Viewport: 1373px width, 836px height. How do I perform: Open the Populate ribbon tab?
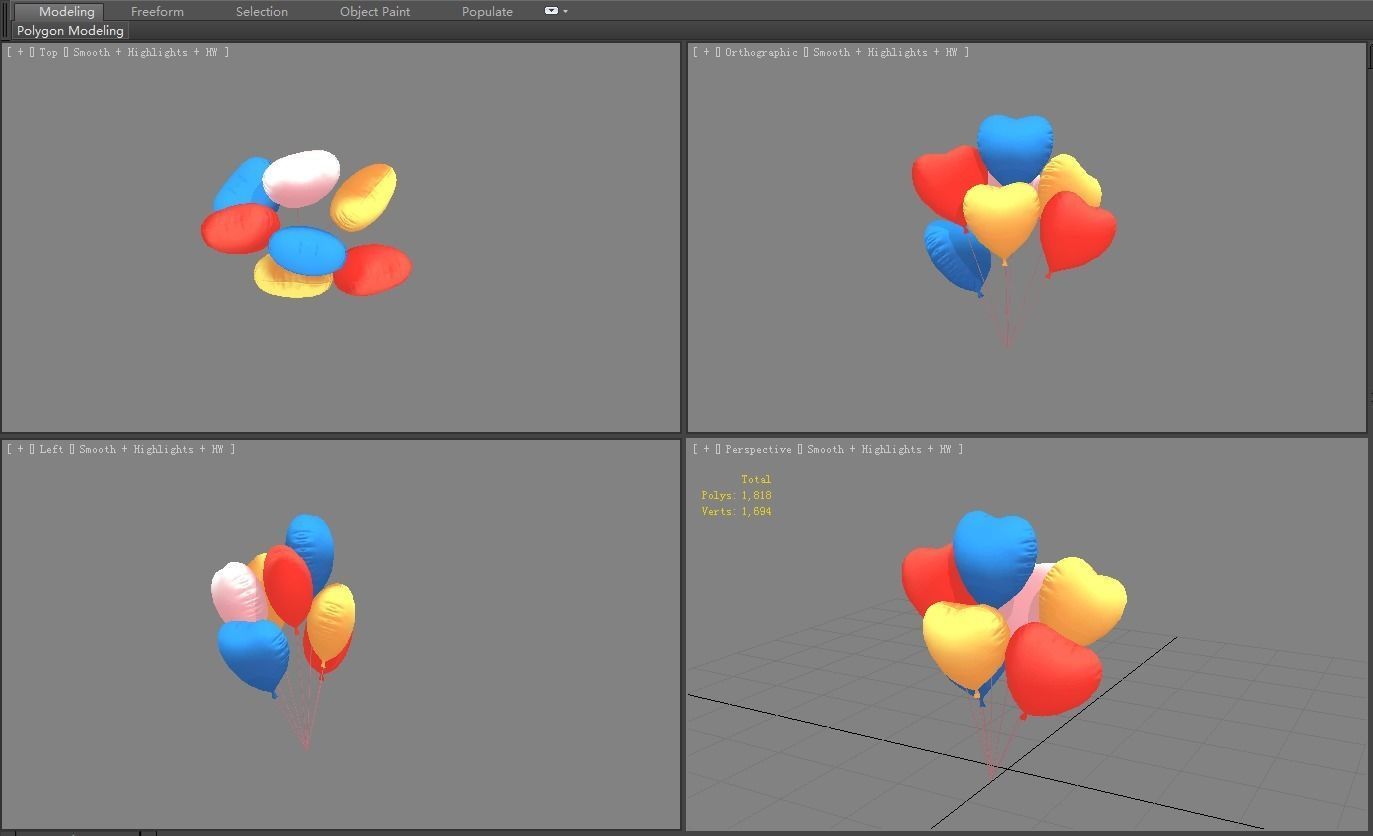(487, 11)
